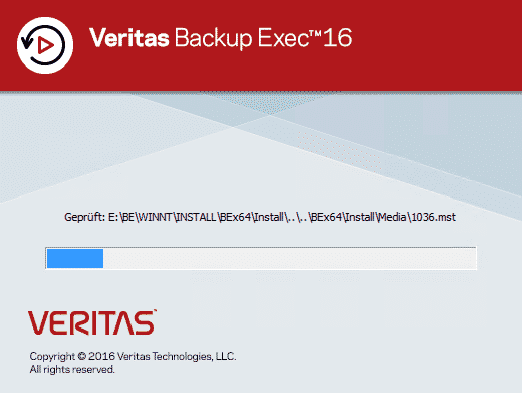522x393 pixels.
Task: Click the © symbol in the copyright line
Action: point(82,356)
